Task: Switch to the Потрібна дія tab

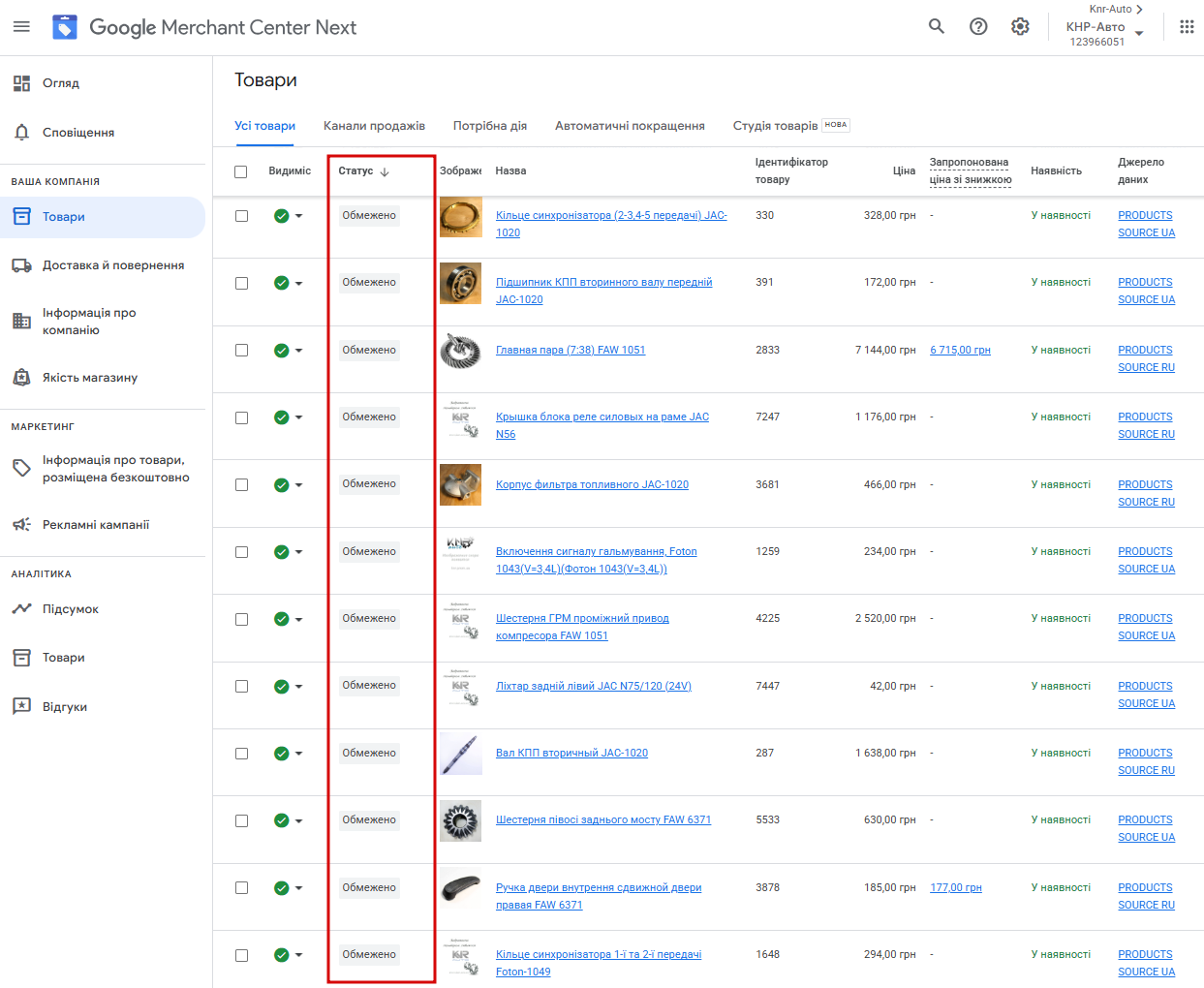Action: pyautogui.click(x=490, y=126)
